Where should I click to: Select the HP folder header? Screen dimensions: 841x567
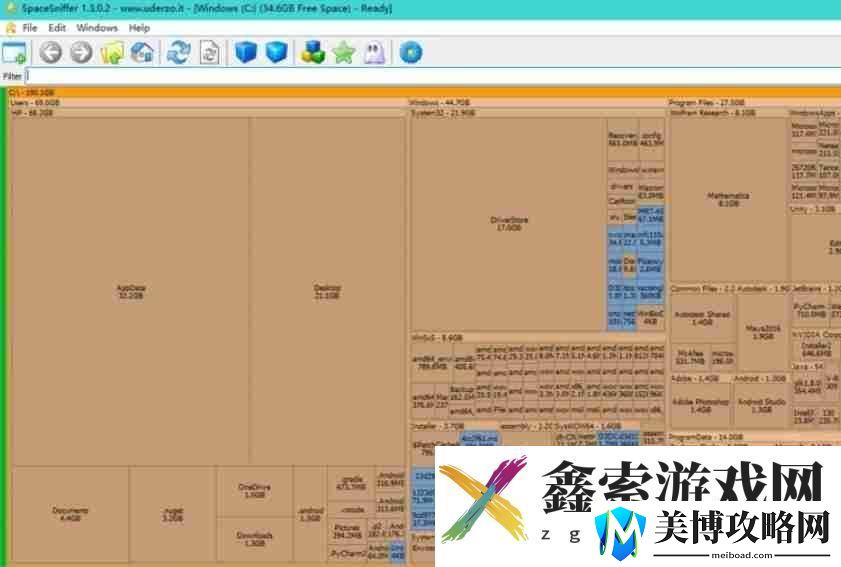click(208, 113)
